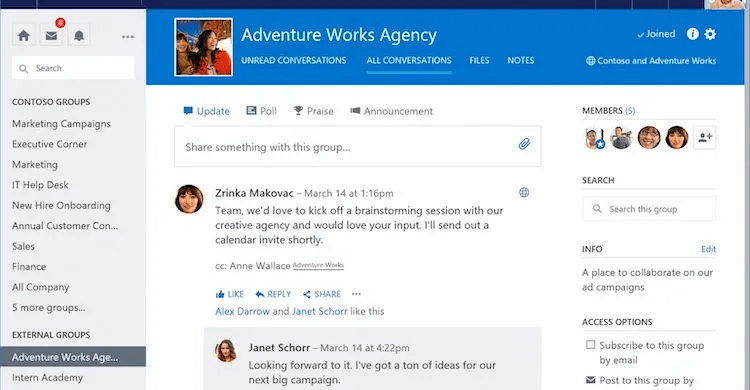Click Janet Schorr's name in reply
The height and width of the screenshot is (390, 750).
click(279, 348)
